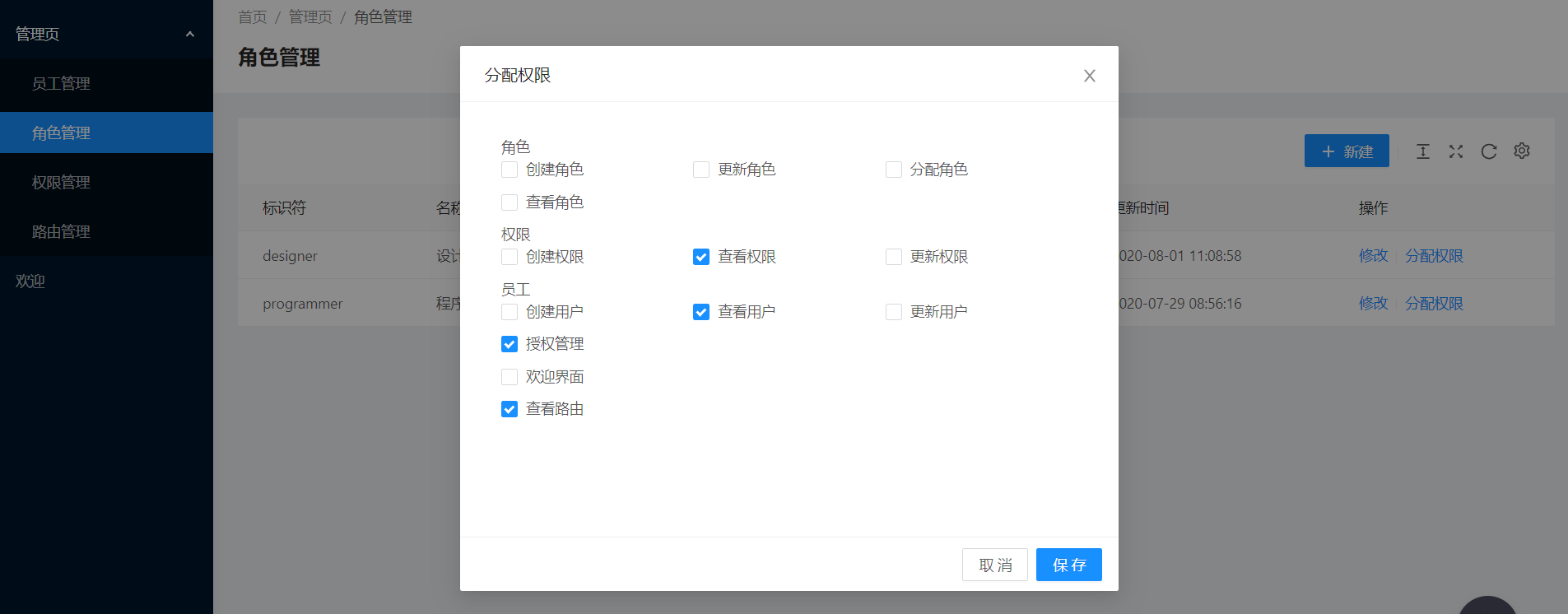Image resolution: width=1568 pixels, height=614 pixels.
Task: Check the 欢迎界面 checkbox
Action: (509, 377)
